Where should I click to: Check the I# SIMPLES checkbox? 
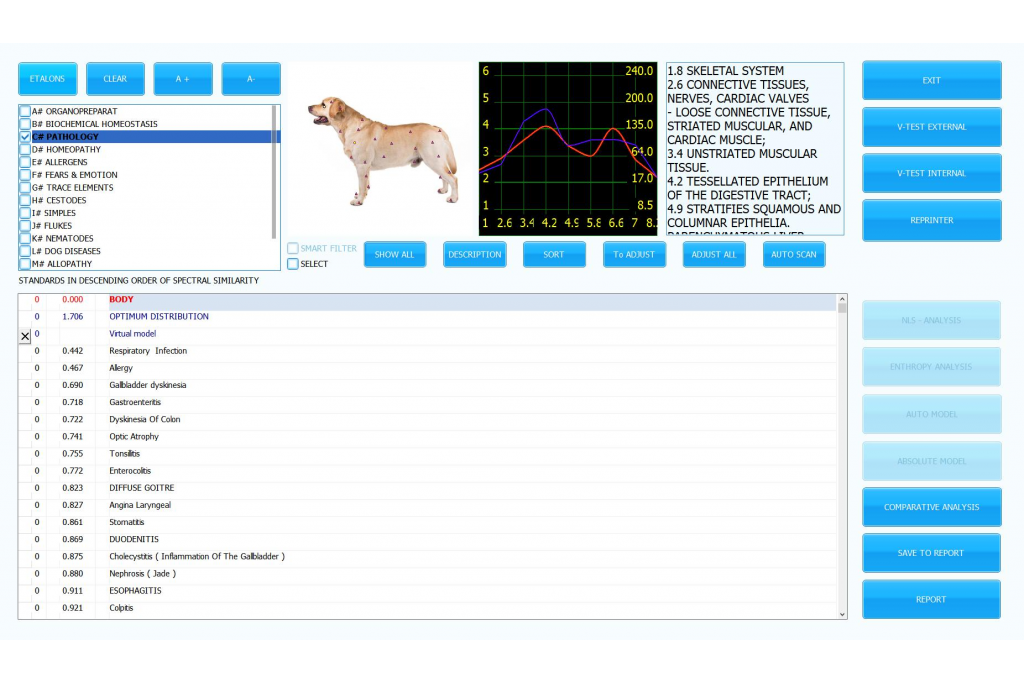25,213
